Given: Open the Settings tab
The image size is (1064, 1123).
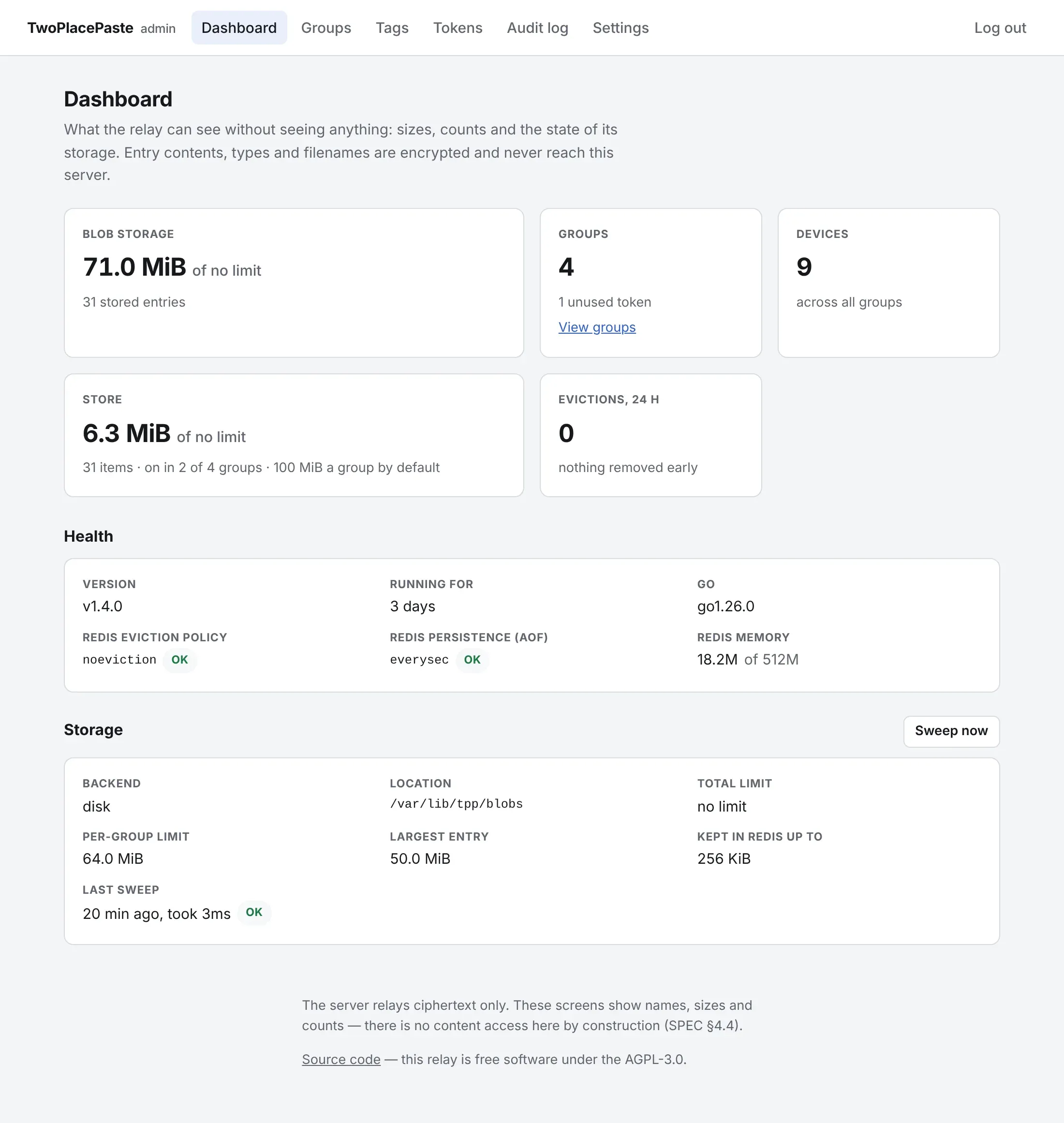Looking at the screenshot, I should coord(621,28).
